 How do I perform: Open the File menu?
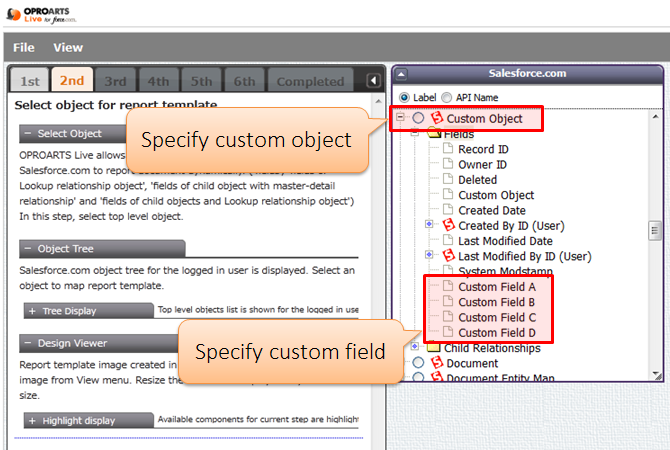tap(24, 47)
